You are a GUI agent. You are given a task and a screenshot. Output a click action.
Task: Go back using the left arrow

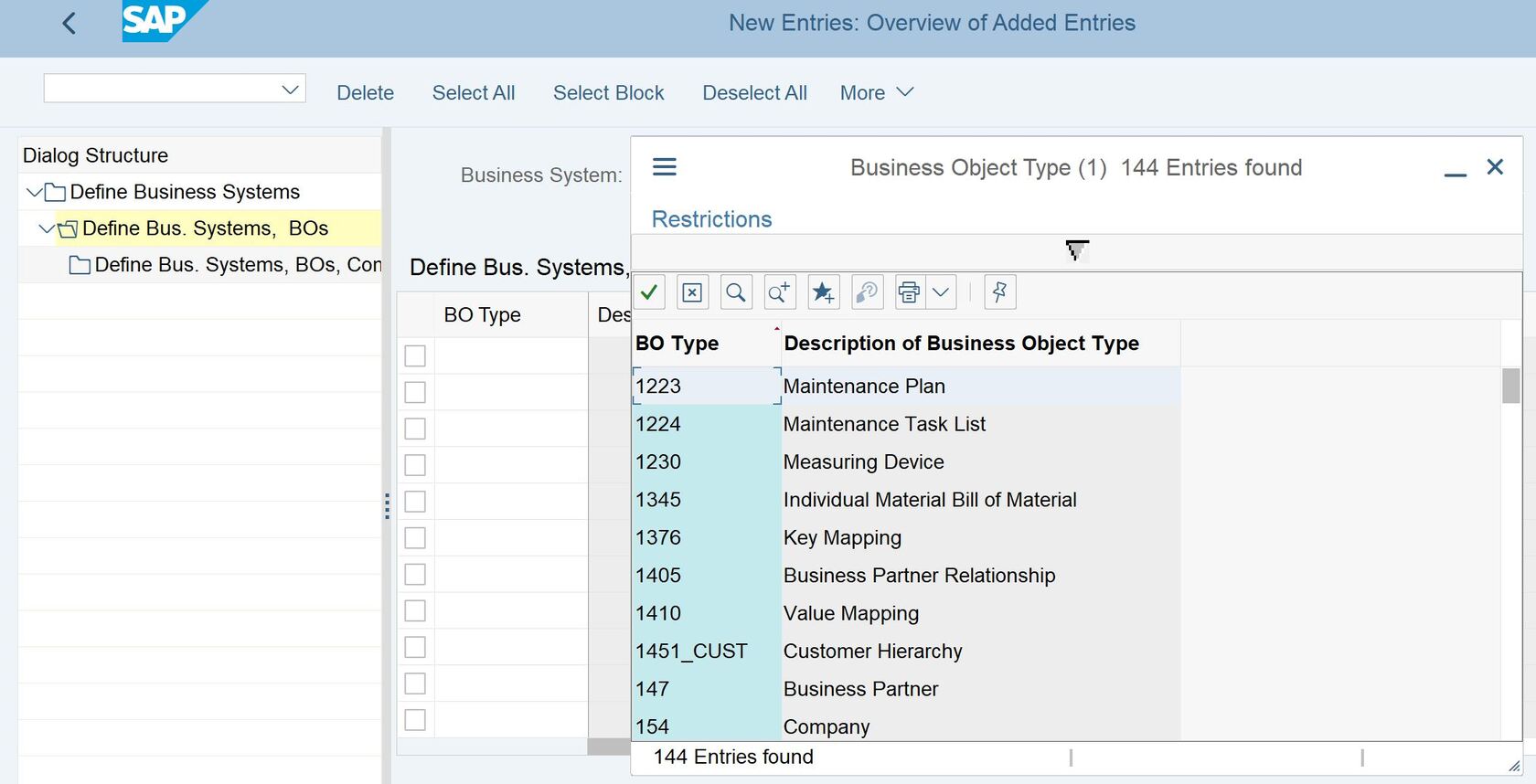coord(69,24)
